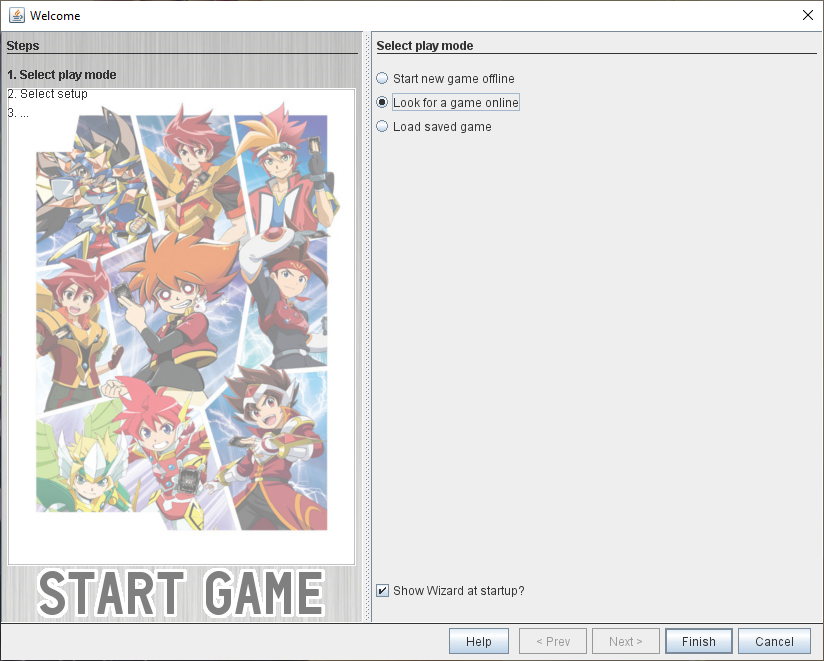This screenshot has height=661, width=824.
Task: Click the START GAME banner text
Action: coord(181,593)
